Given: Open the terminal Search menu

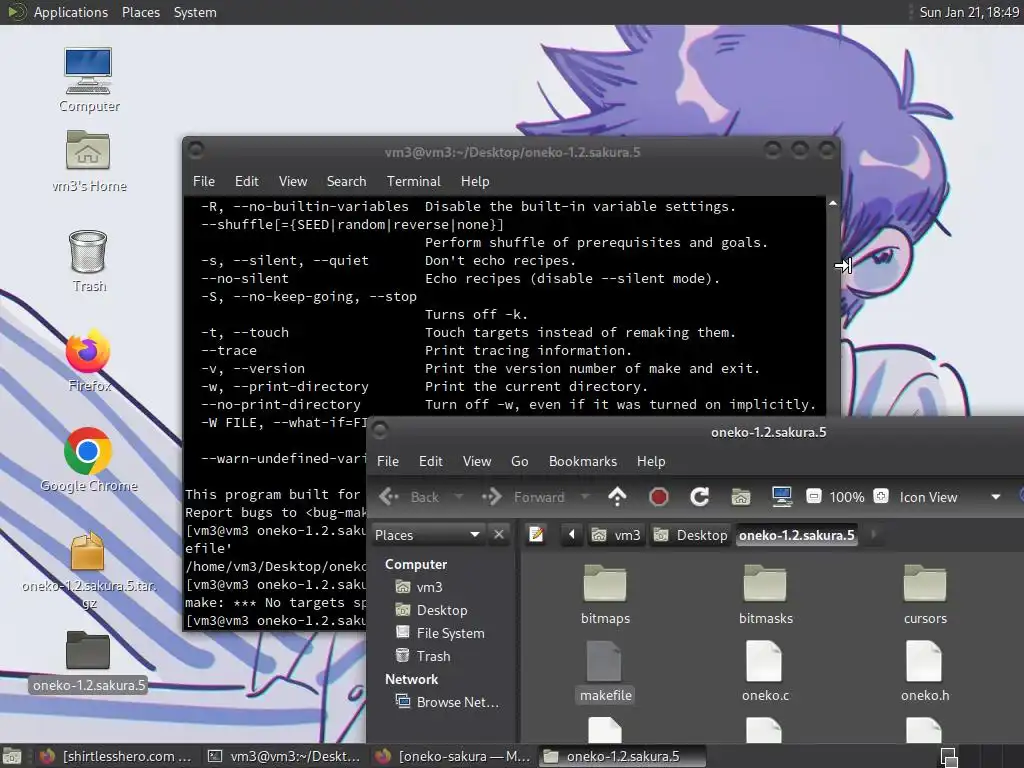Looking at the screenshot, I should pos(346,181).
